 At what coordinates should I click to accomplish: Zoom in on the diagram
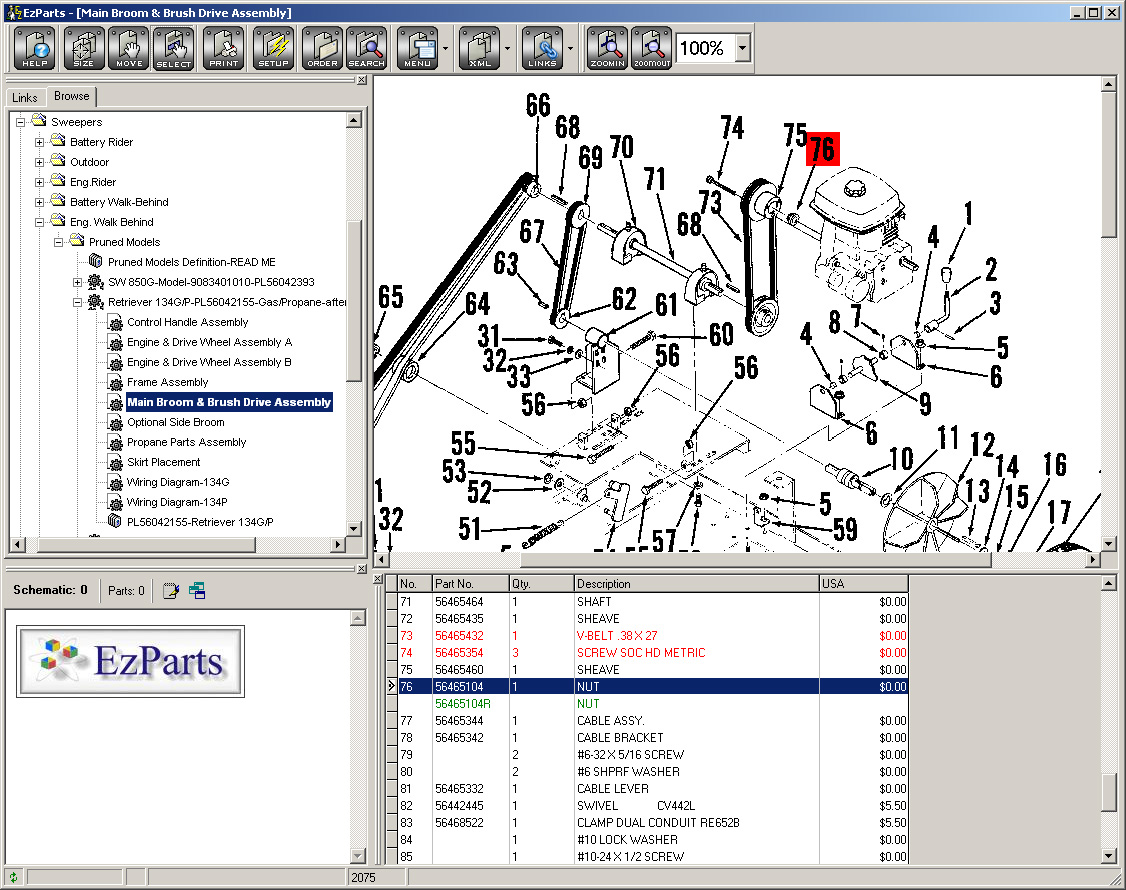point(608,48)
